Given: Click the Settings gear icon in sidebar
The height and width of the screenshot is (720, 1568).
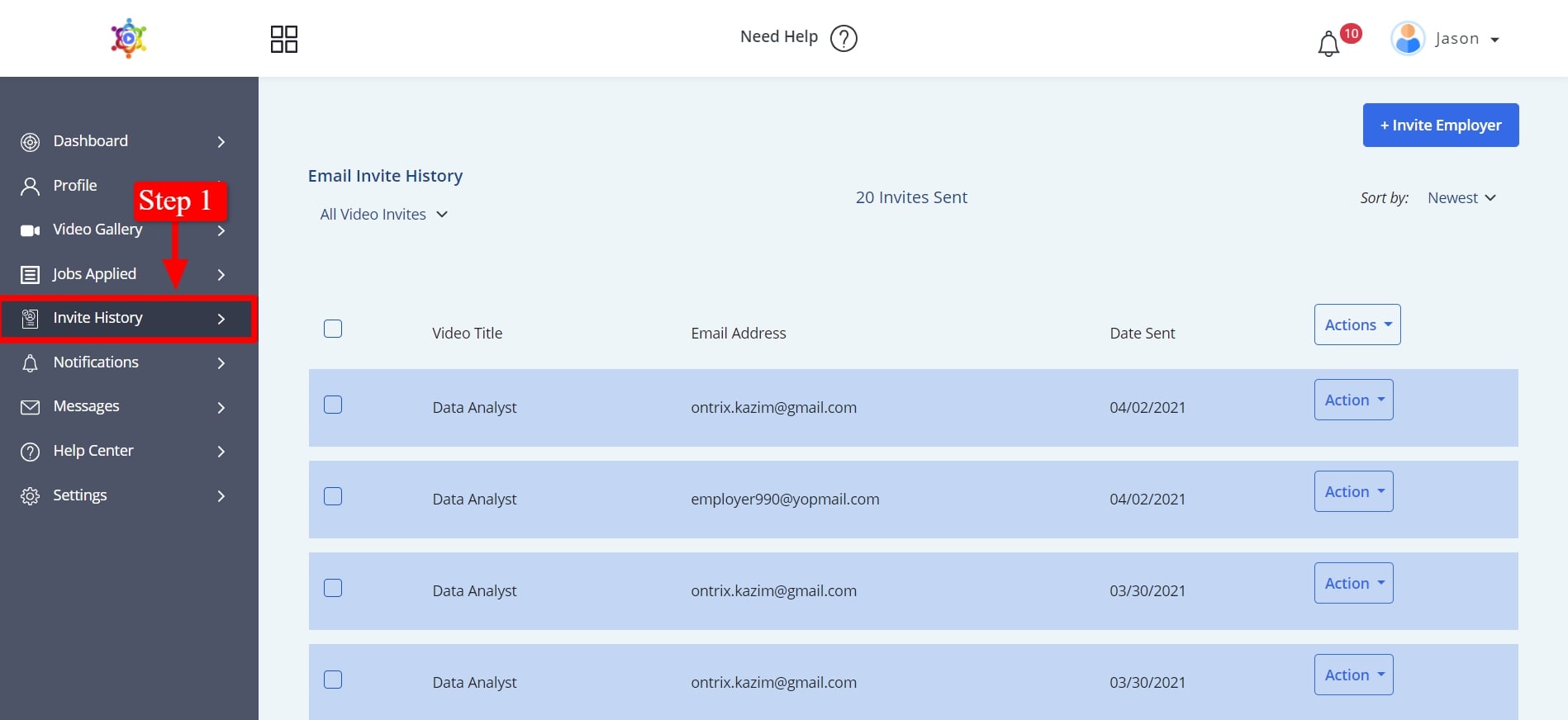Looking at the screenshot, I should (30, 496).
